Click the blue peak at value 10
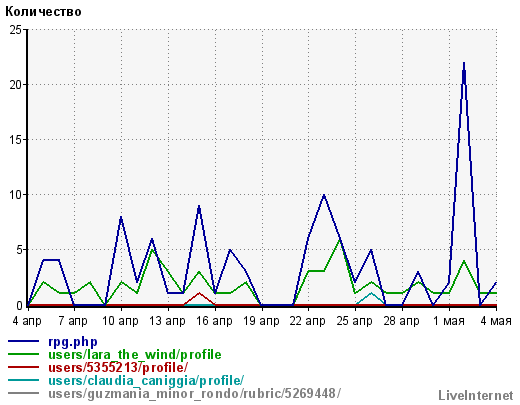 point(324,195)
